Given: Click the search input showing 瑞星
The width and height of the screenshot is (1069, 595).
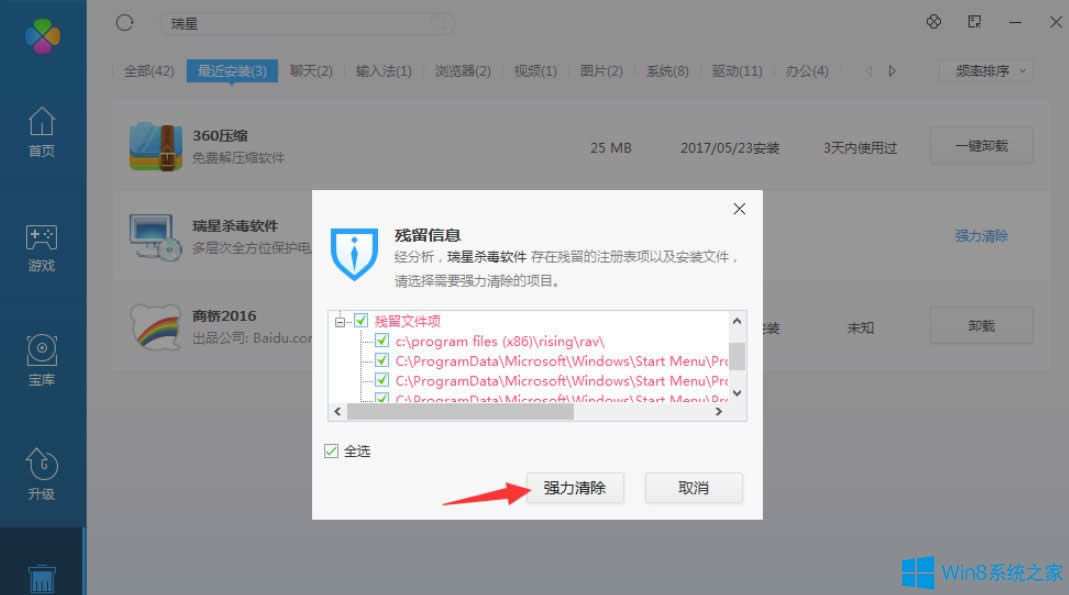Looking at the screenshot, I should [x=305, y=23].
